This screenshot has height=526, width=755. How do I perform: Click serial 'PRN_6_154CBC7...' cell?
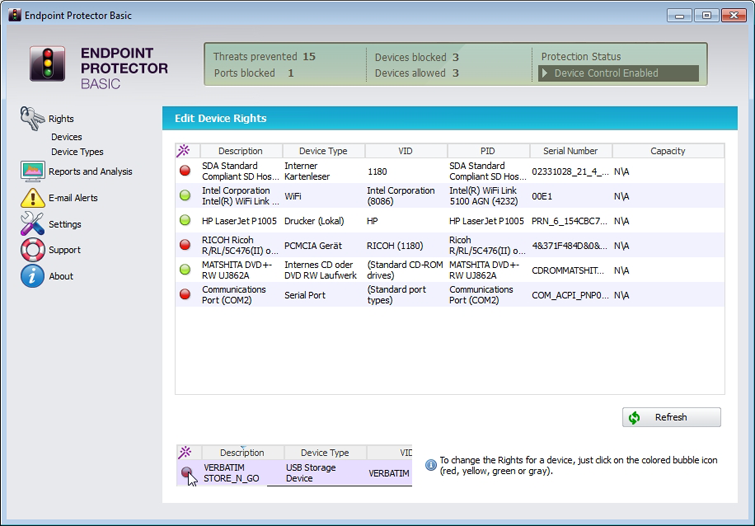569,221
